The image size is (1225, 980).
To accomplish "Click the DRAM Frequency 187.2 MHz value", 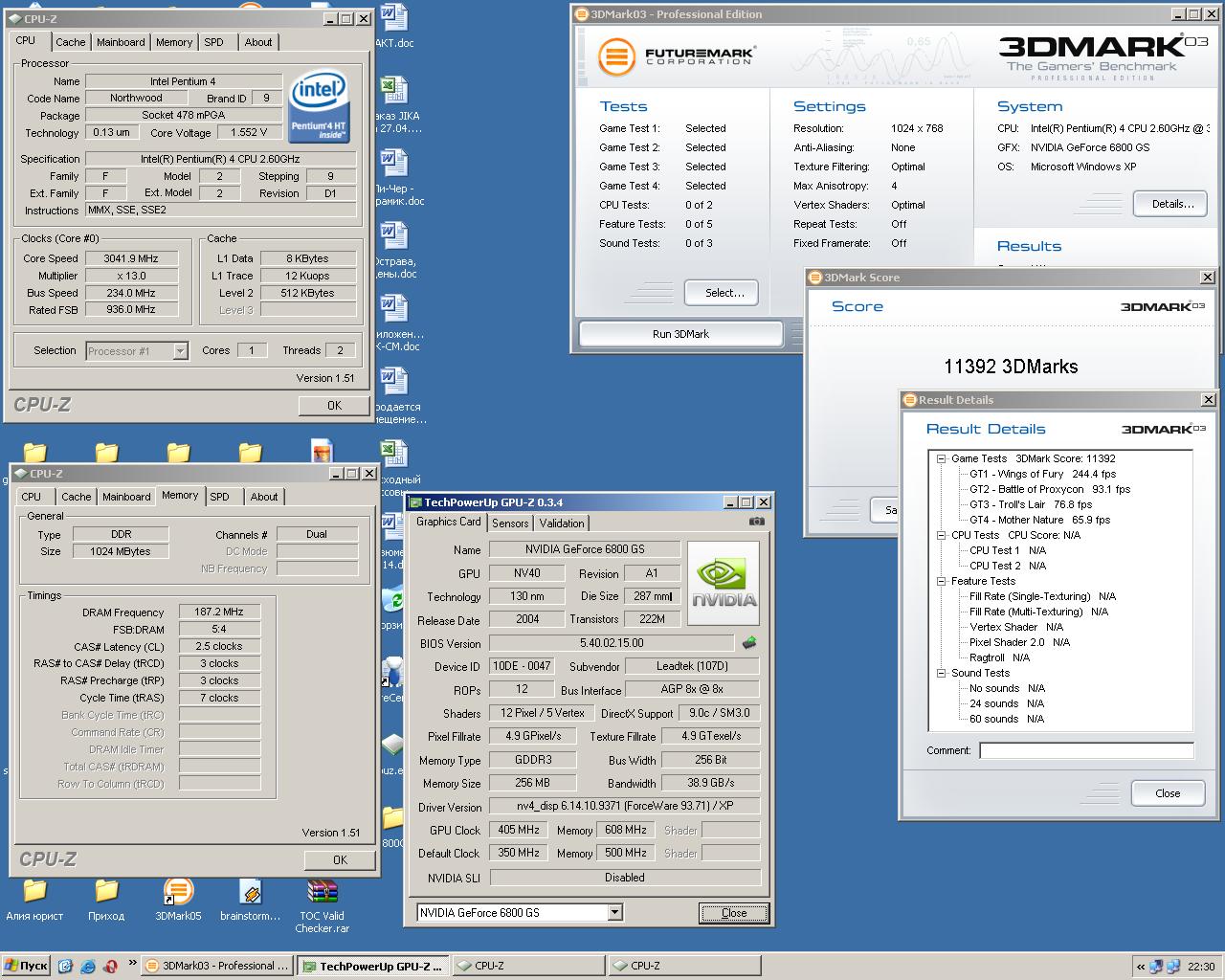I will [219, 612].
